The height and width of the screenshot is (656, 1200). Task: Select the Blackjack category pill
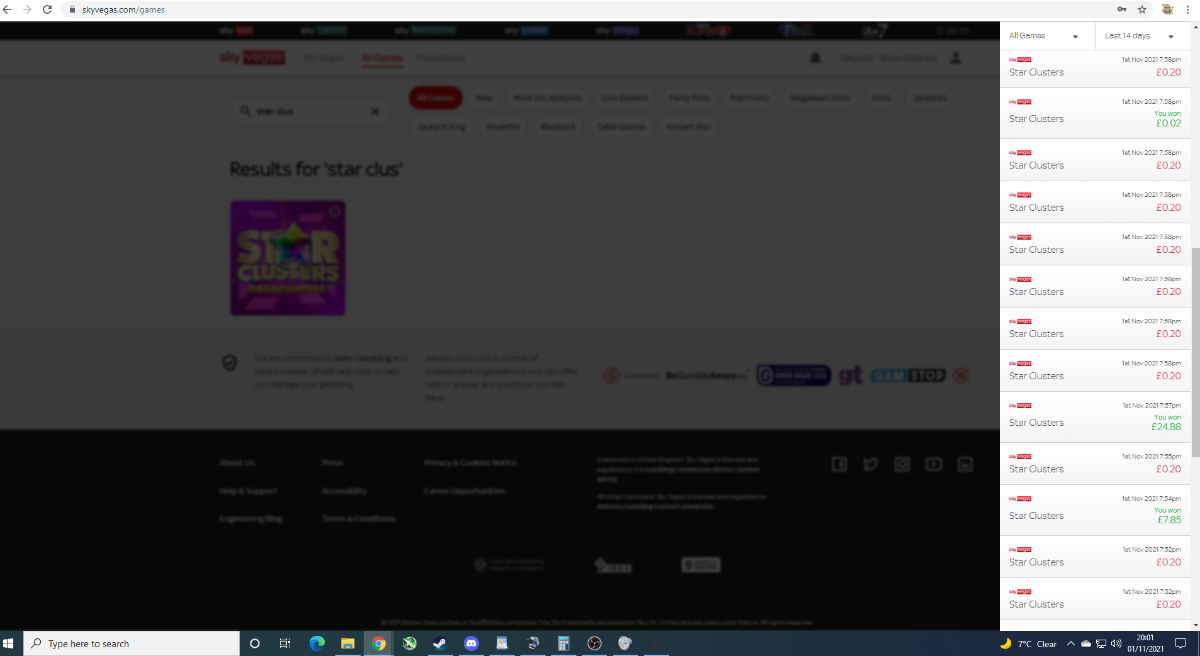tap(558, 127)
